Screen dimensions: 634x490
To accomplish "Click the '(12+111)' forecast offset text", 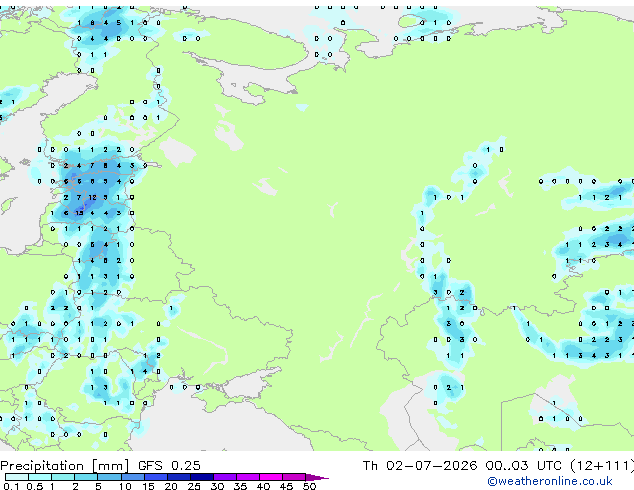I will 602,466.
